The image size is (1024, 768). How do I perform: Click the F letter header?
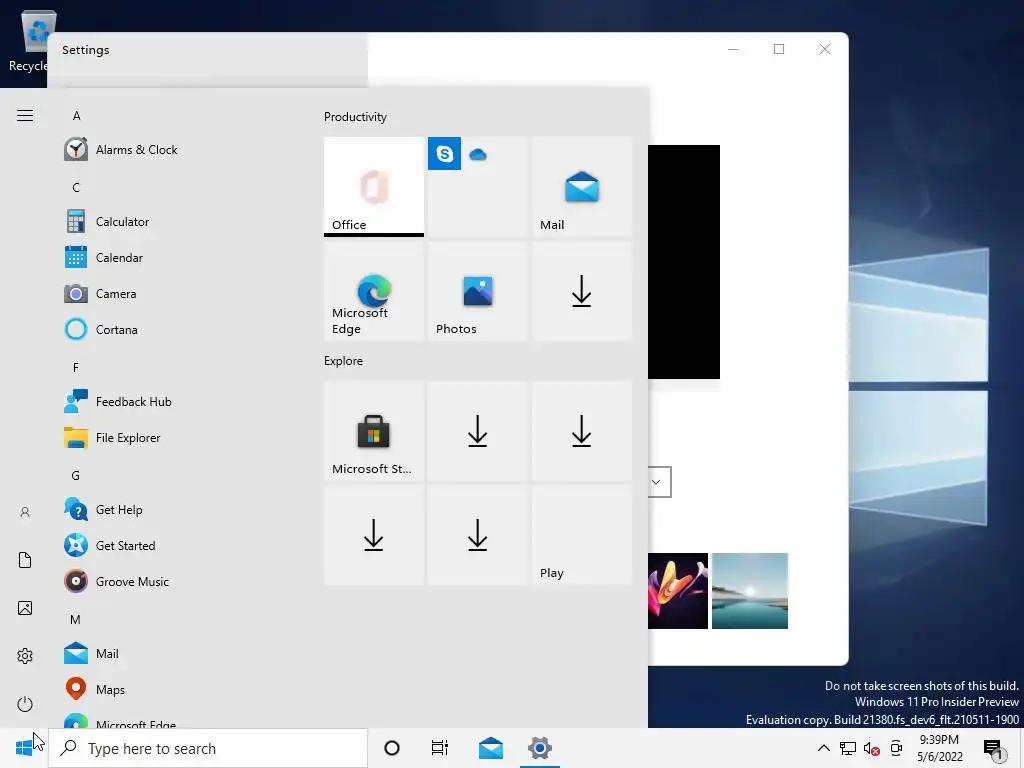(76, 368)
